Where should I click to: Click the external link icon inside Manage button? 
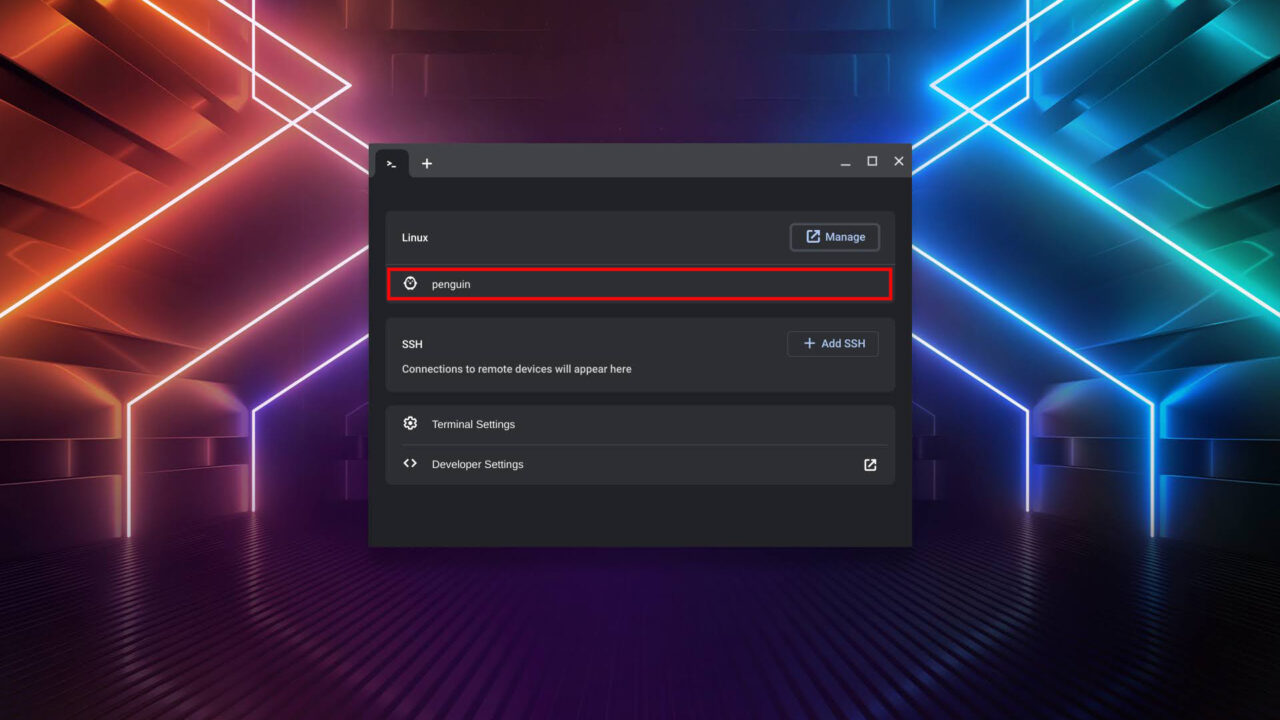pos(811,236)
